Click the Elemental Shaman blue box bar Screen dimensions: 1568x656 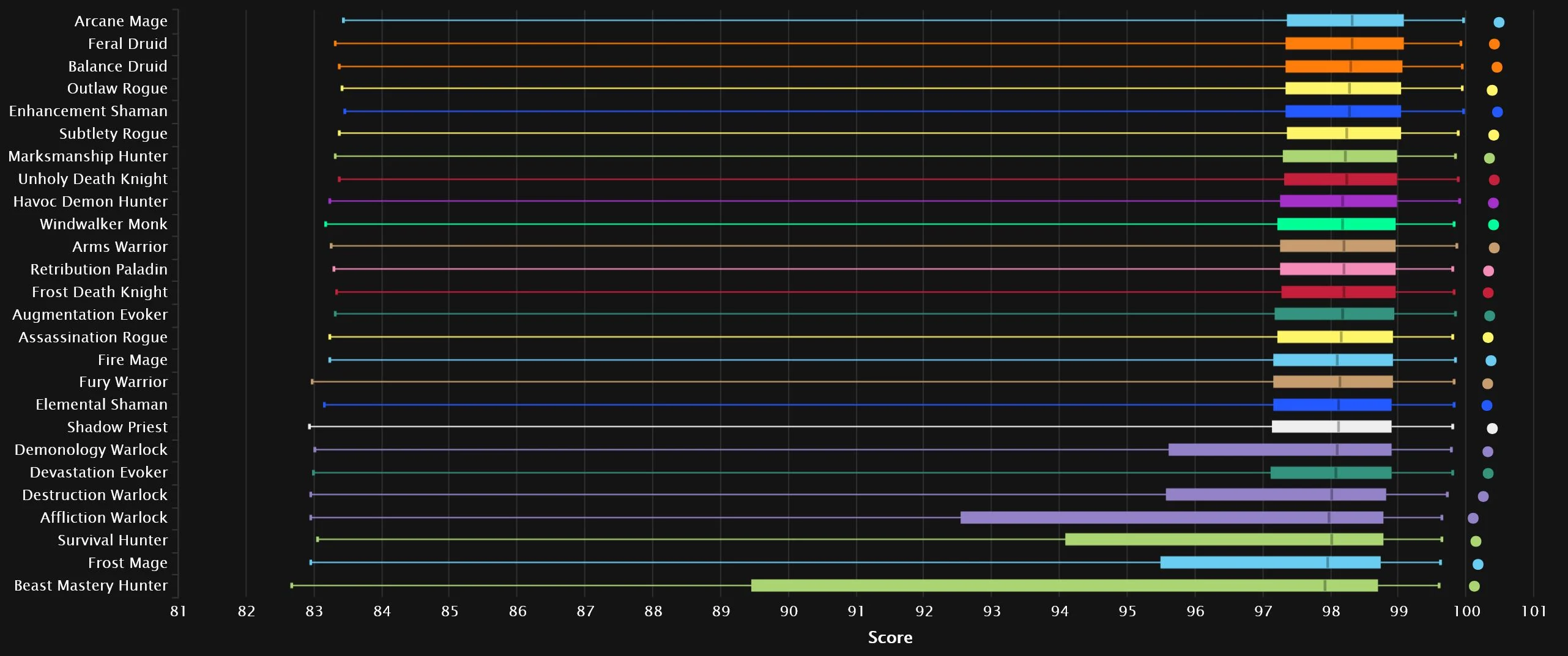[1332, 405]
